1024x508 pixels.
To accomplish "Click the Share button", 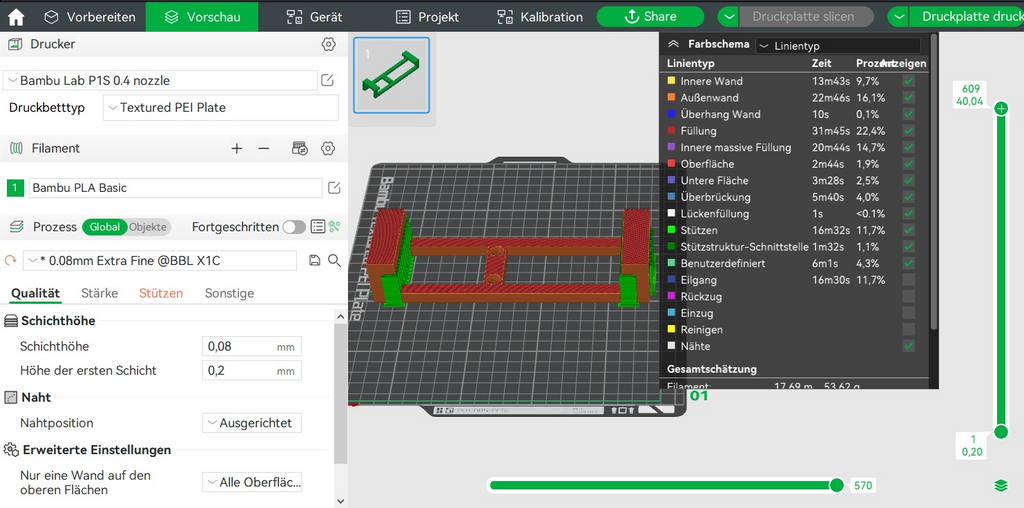I will [650, 16].
